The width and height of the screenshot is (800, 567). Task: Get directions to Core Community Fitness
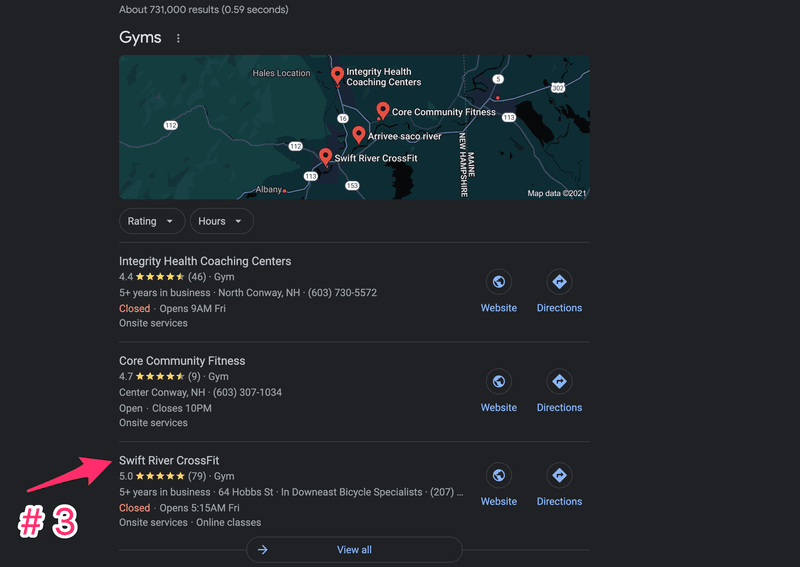[559, 381]
